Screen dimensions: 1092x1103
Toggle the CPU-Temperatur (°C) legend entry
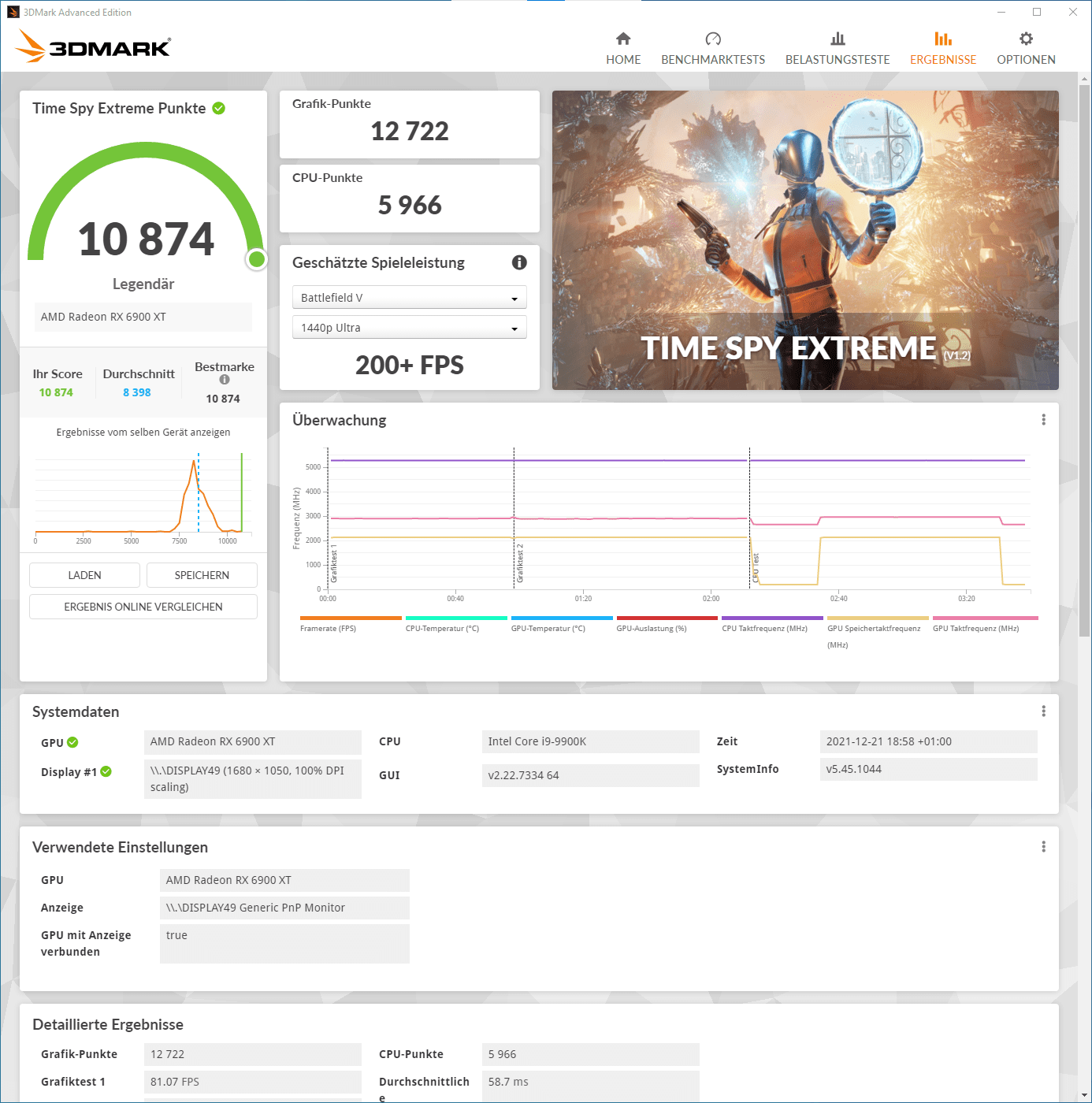coord(456,624)
